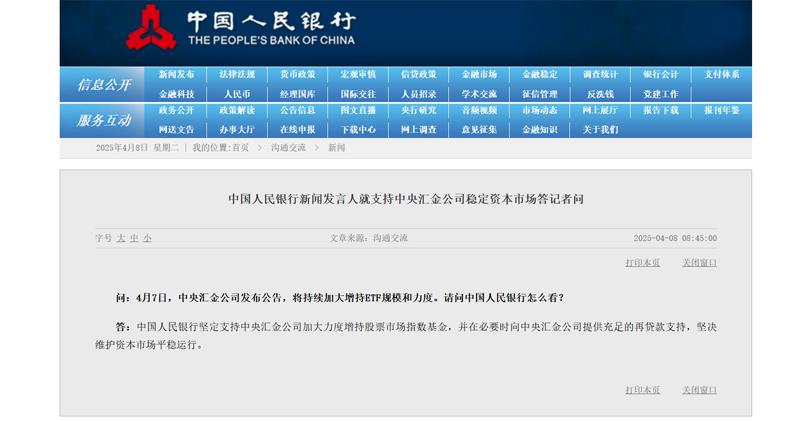Image resolution: width=800 pixels, height=421 pixels.
Task: Select 征信管理 navigation item
Action: pos(540,94)
